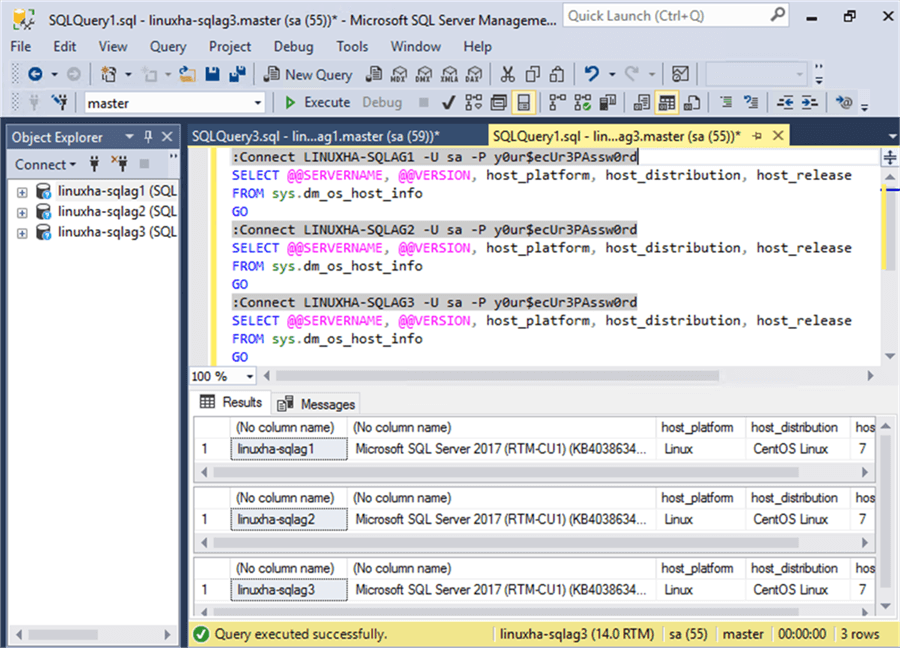
Task: Click the Decrease Indent icon
Action: (785, 102)
